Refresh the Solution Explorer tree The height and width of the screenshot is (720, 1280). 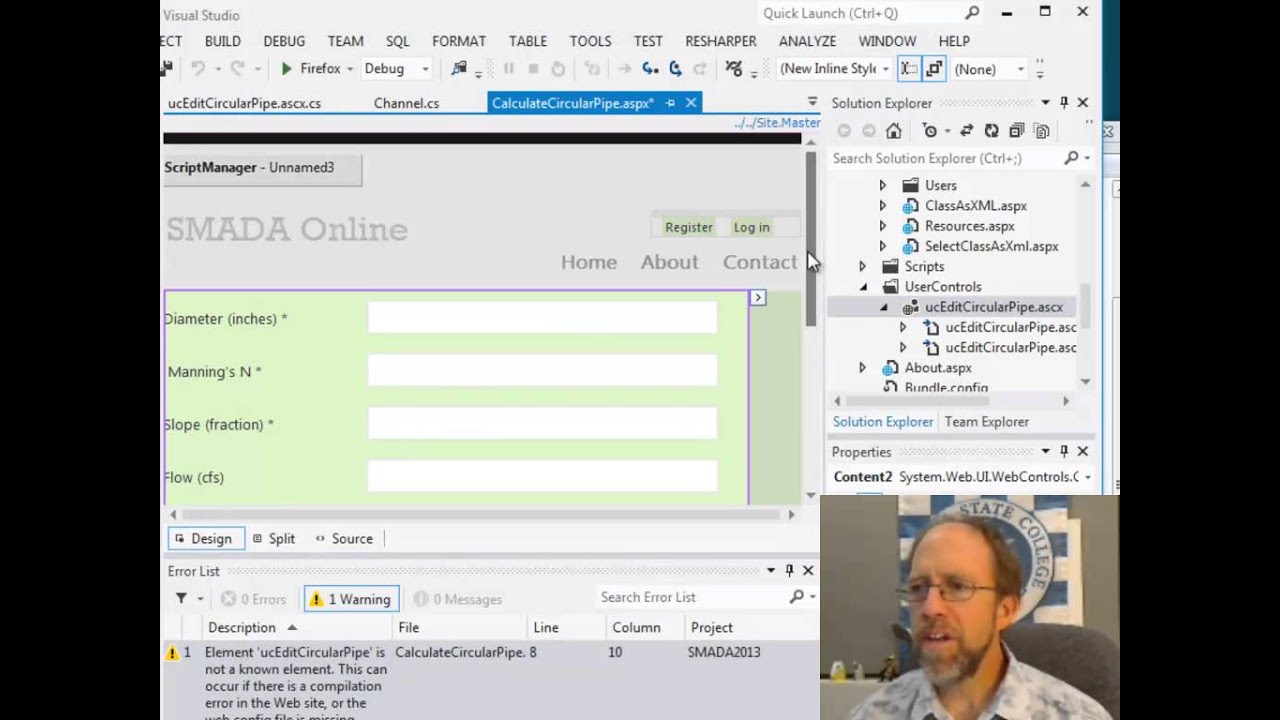(x=991, y=131)
